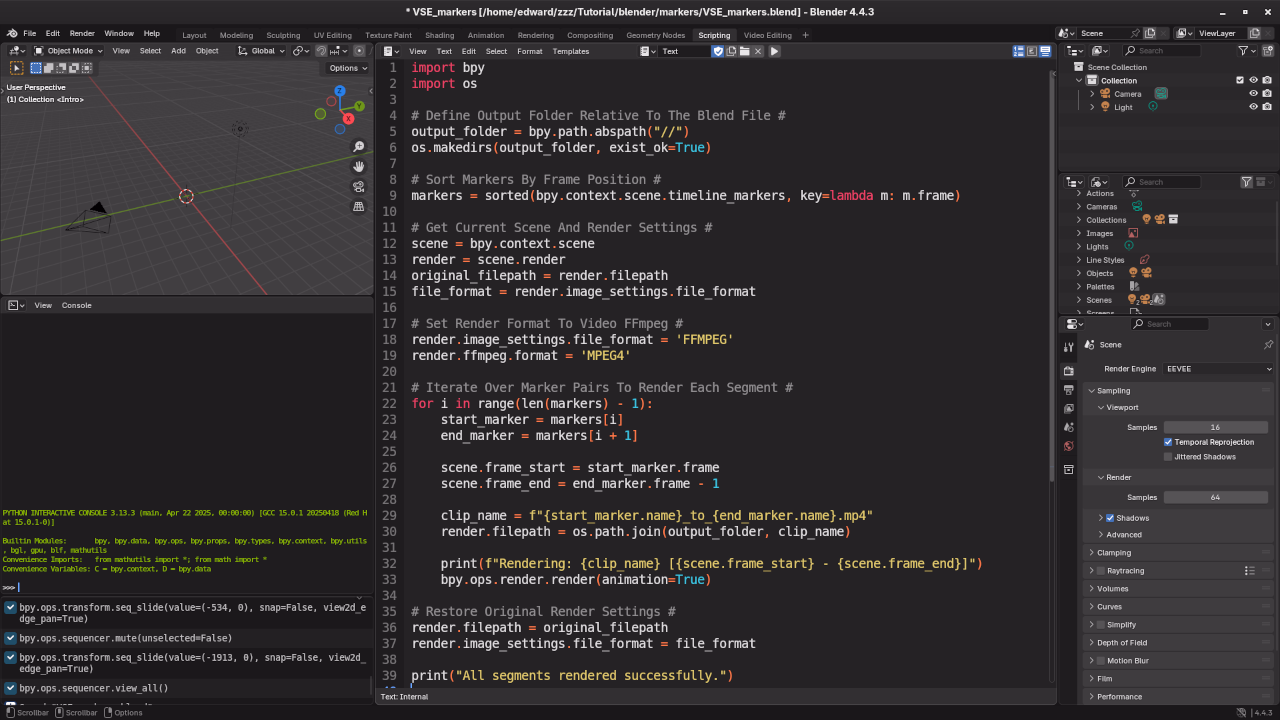1280x720 pixels.
Task: Click the viewport Options button
Action: pos(347,68)
